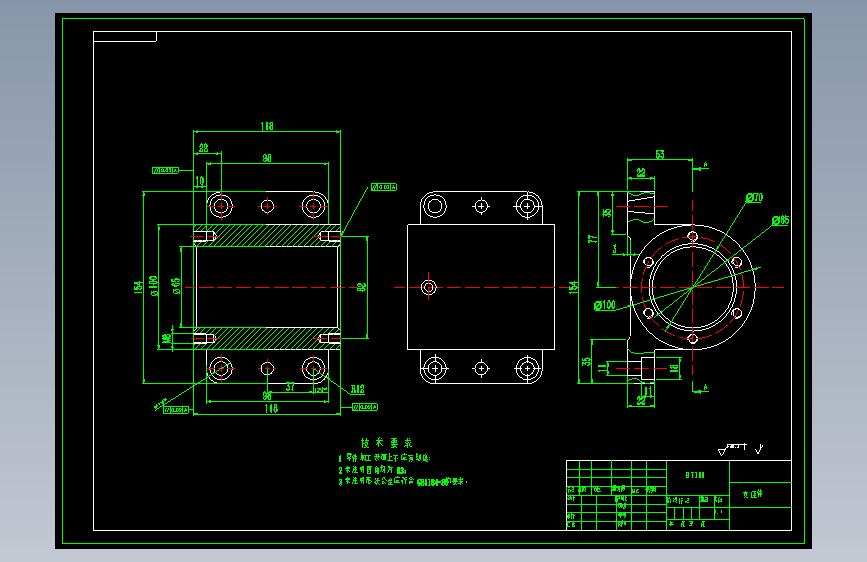The width and height of the screenshot is (867, 562).
Task: Pick the 98 dimension above the section view
Action: point(267,158)
